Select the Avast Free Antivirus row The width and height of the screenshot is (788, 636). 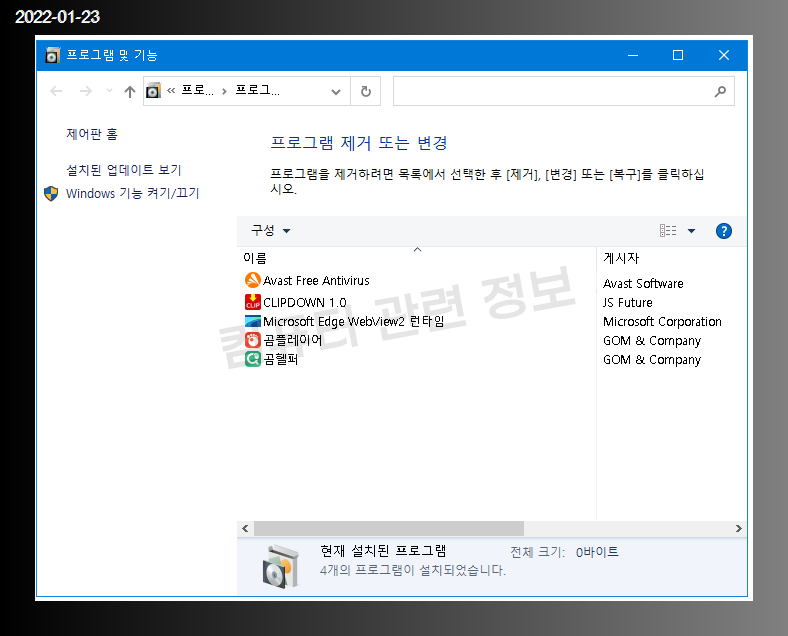point(316,280)
